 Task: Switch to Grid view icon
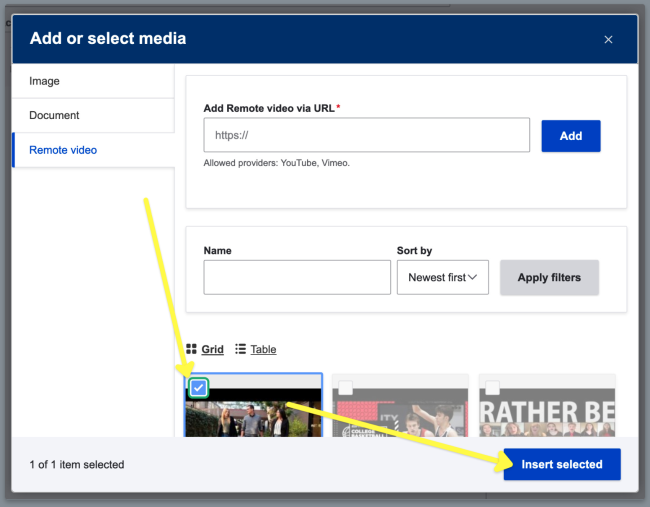(192, 349)
